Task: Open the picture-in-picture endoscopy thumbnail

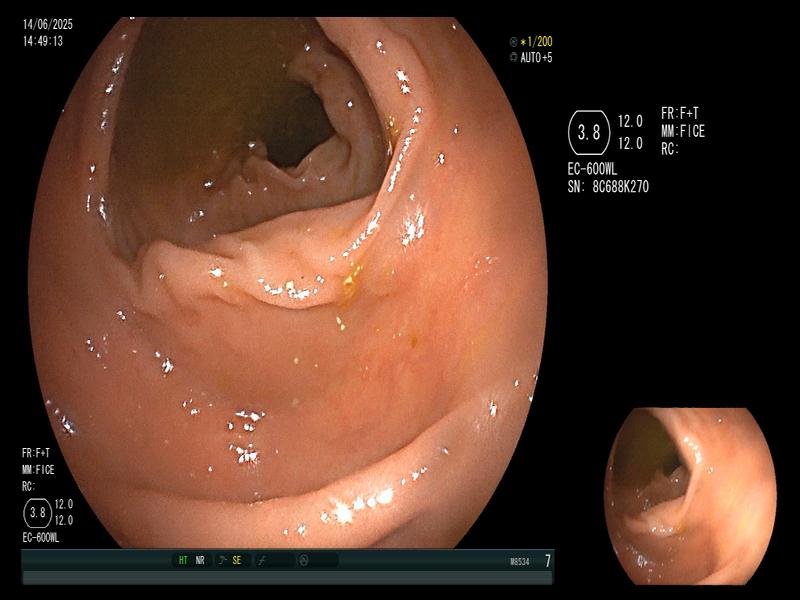Action: point(691,496)
